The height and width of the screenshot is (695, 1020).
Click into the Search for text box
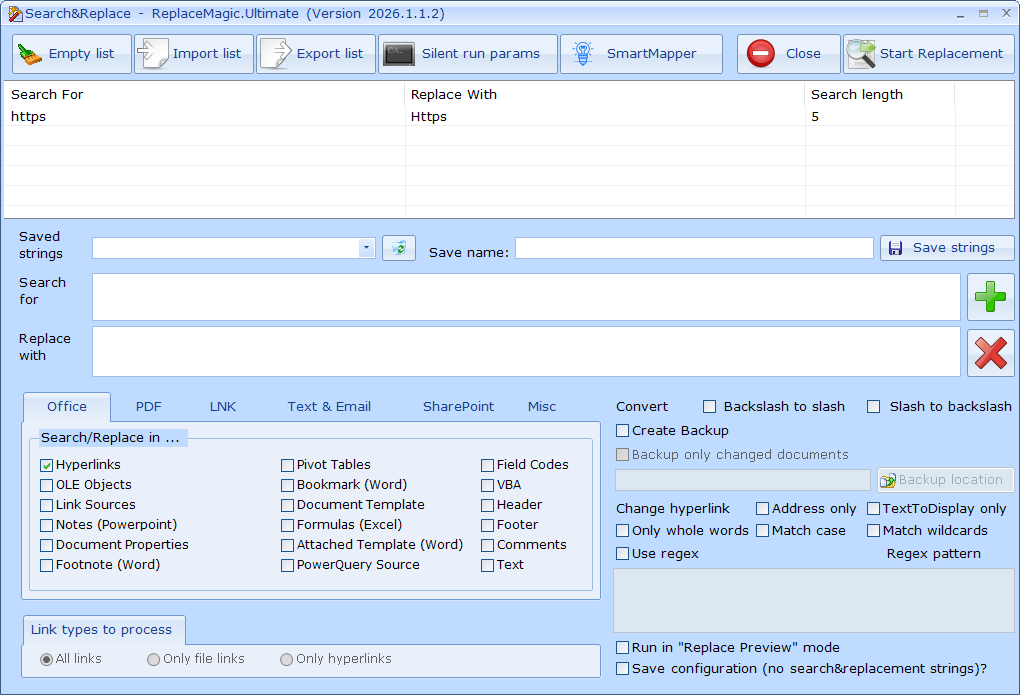[x=526, y=297]
